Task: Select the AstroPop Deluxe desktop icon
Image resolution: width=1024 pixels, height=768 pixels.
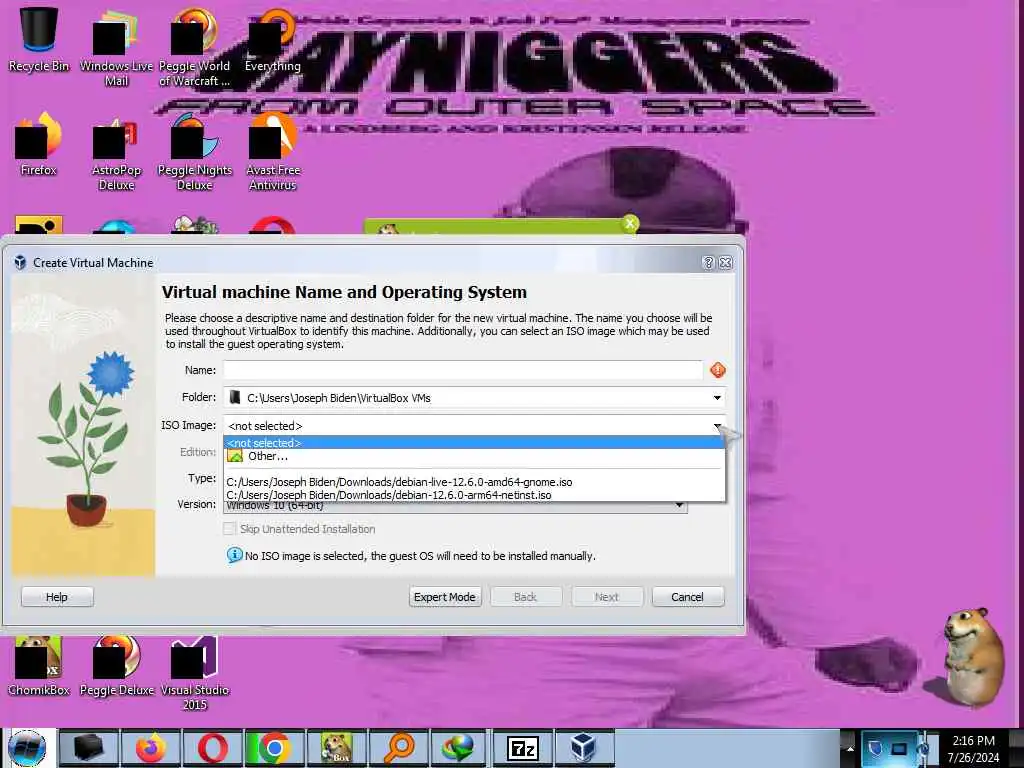Action: (116, 153)
